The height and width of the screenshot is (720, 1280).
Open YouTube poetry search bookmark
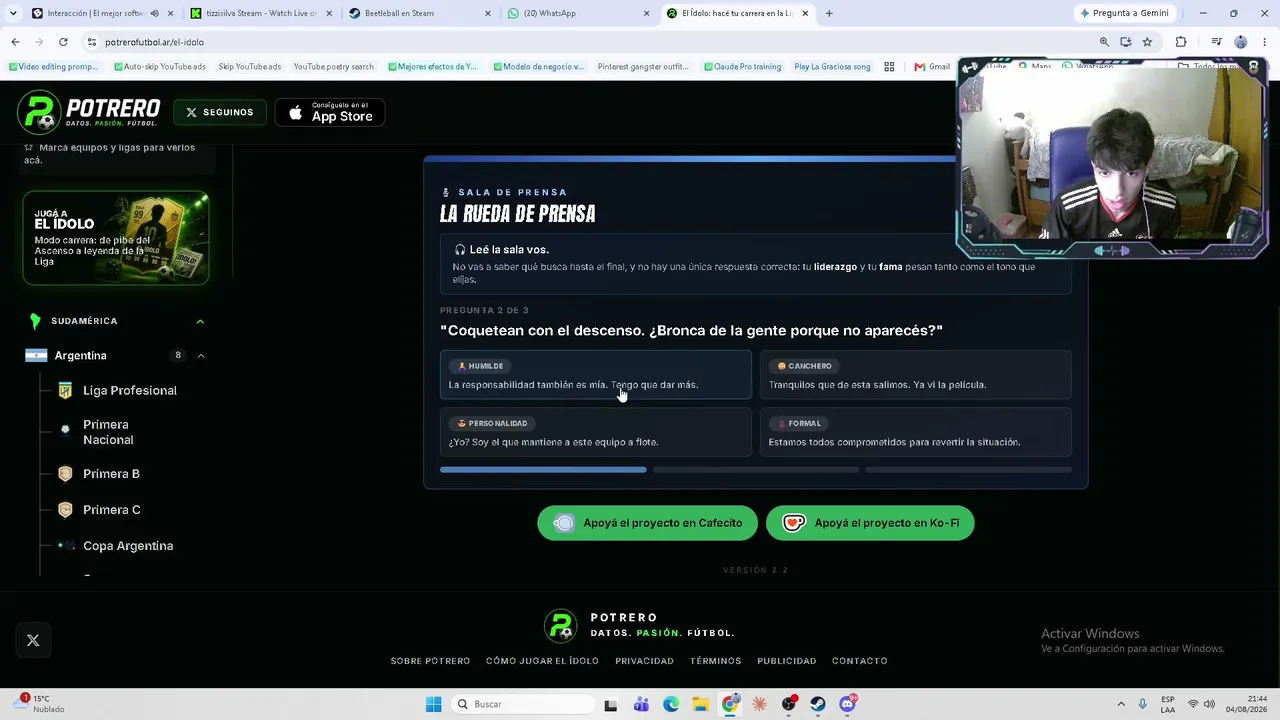[333, 67]
